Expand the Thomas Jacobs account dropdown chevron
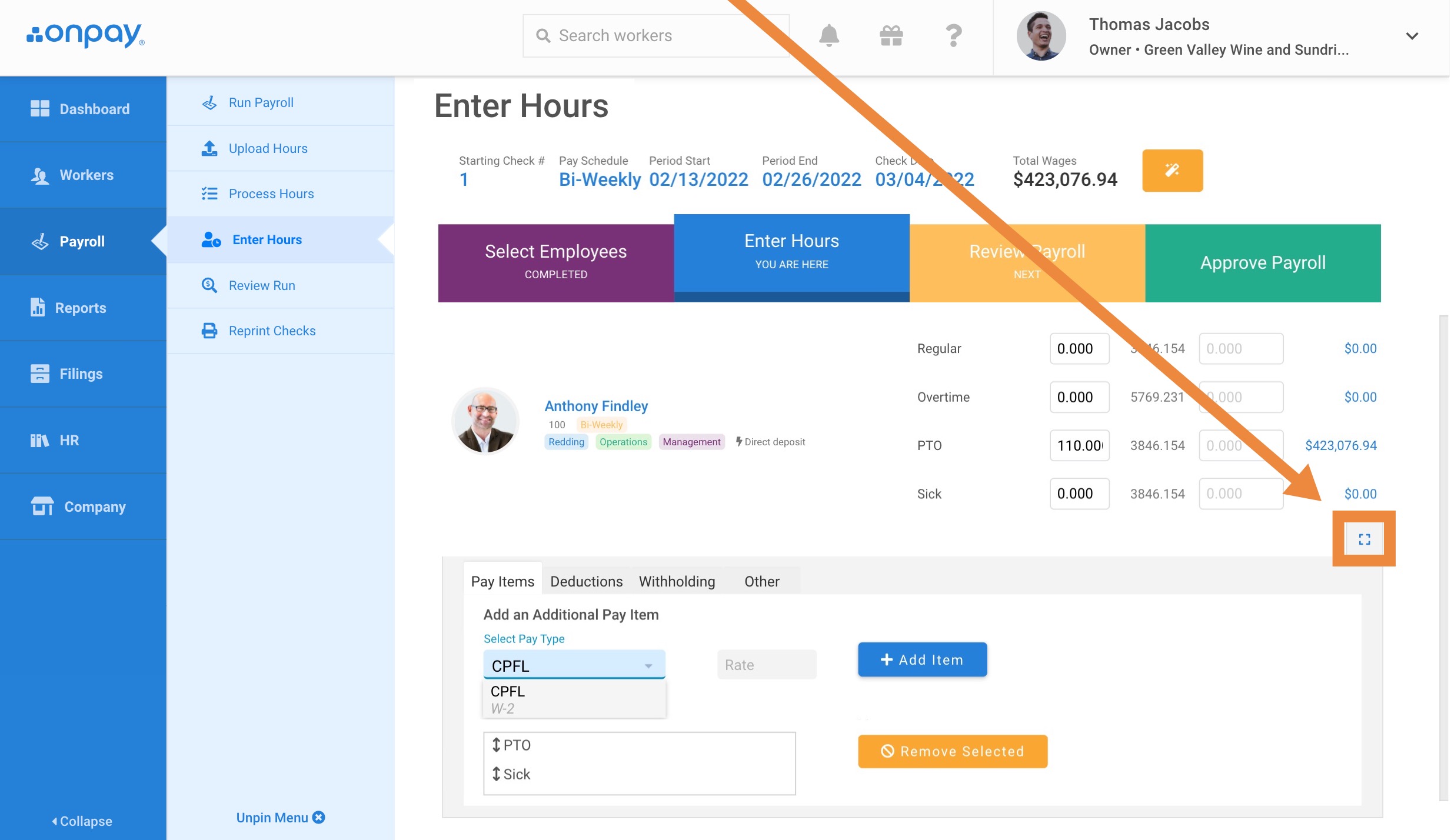This screenshot has width=1451, height=840. click(x=1412, y=36)
